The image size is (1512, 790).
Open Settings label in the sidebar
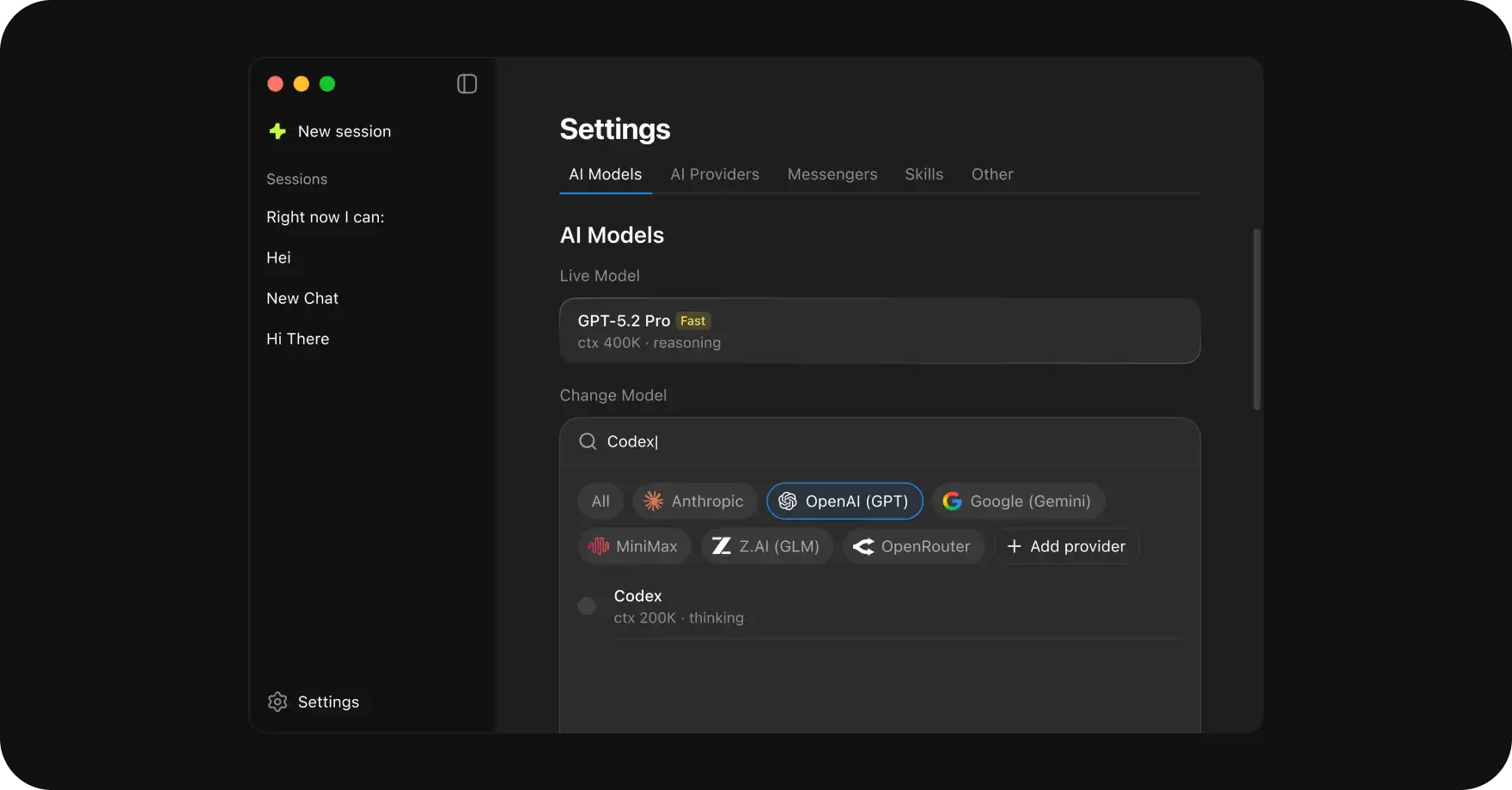pos(328,702)
